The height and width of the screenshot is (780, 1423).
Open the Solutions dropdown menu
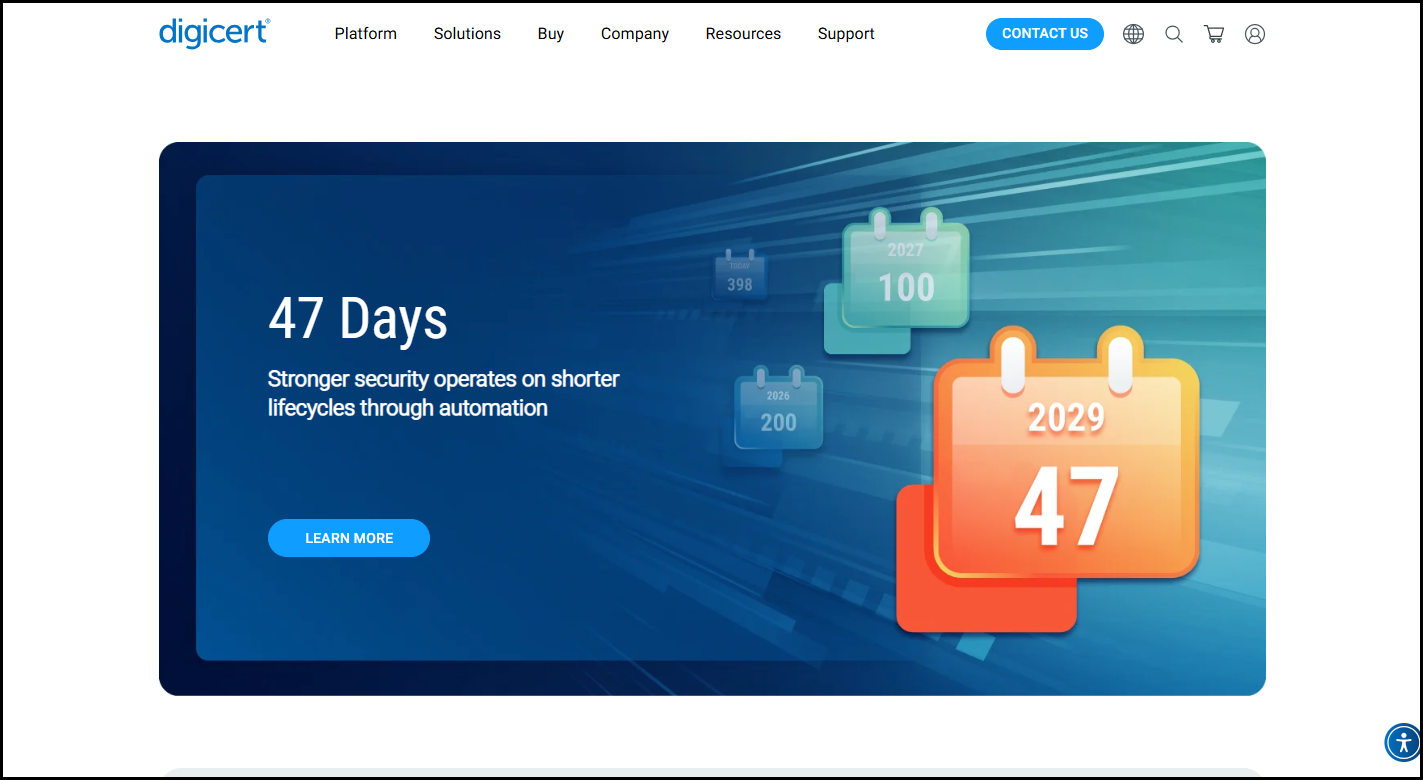point(467,33)
